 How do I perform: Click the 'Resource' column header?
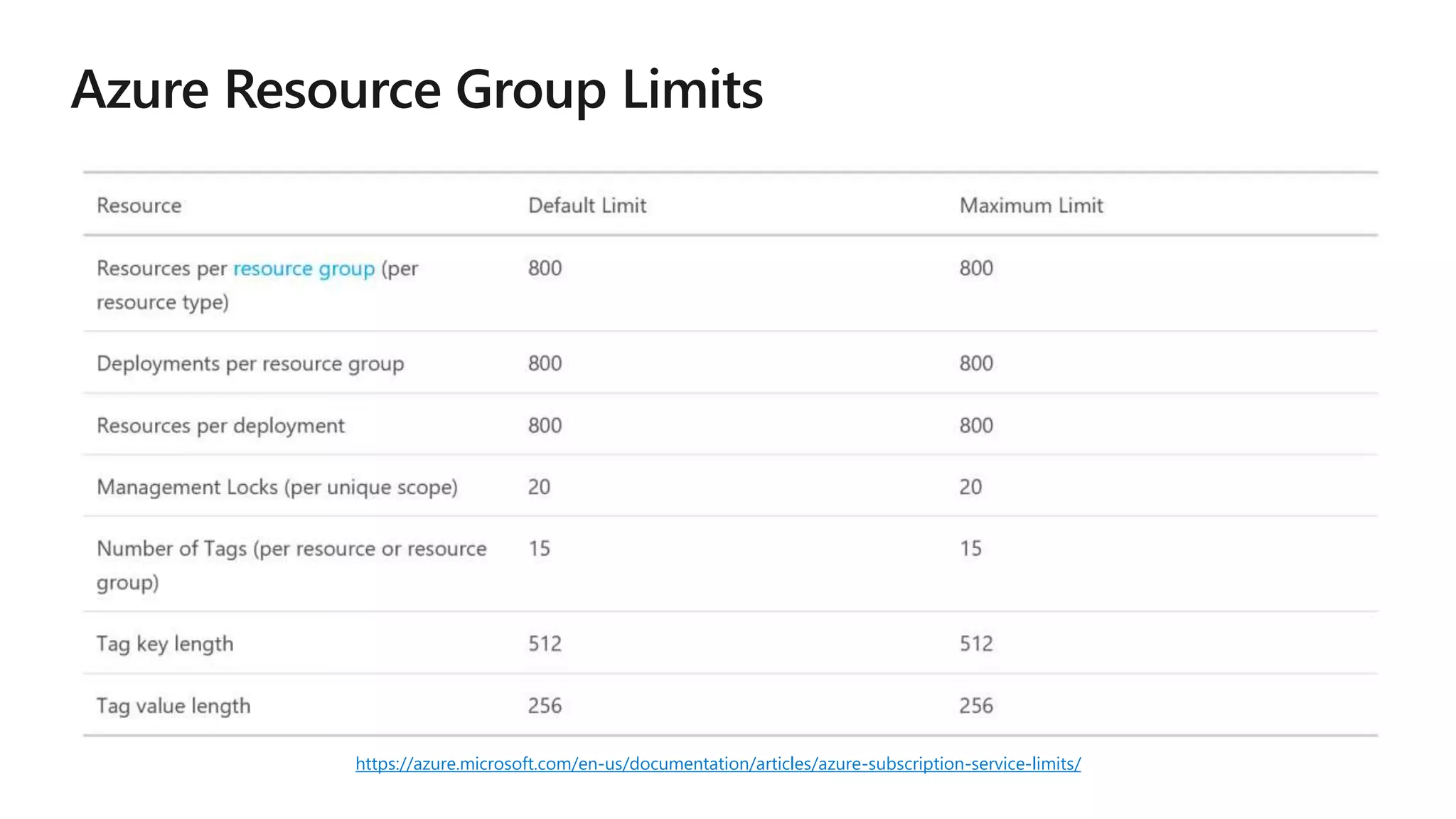tap(139, 205)
